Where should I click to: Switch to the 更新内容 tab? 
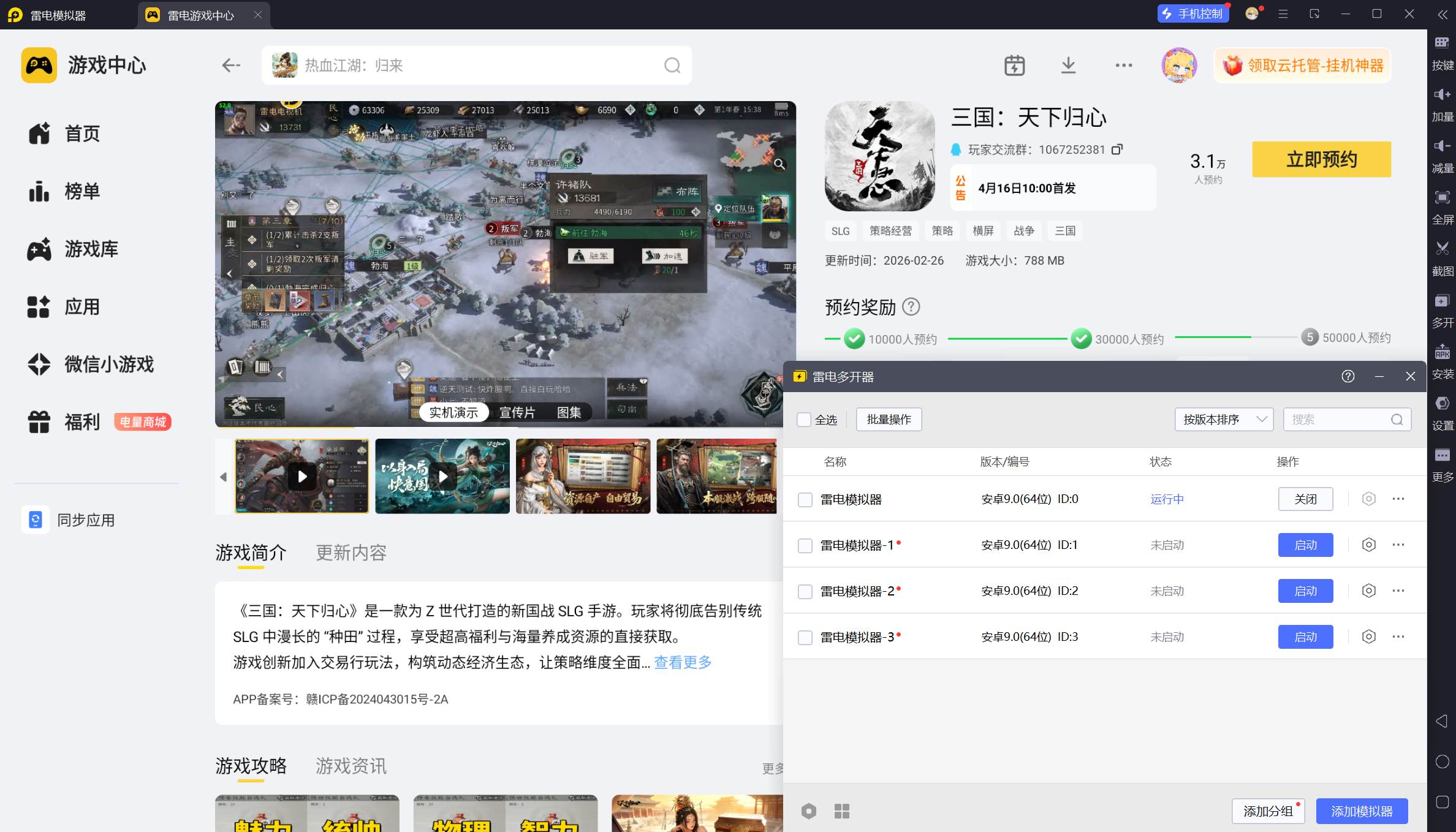tap(351, 553)
